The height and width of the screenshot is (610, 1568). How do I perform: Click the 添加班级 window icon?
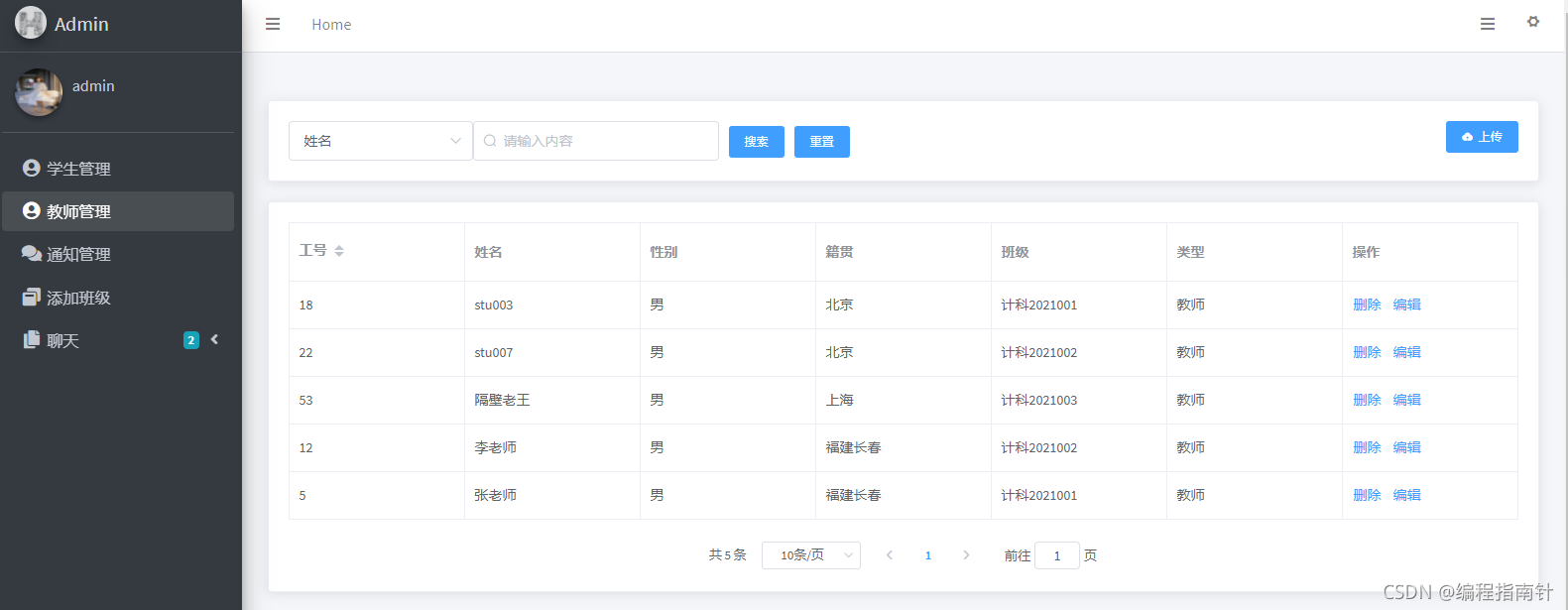click(32, 297)
